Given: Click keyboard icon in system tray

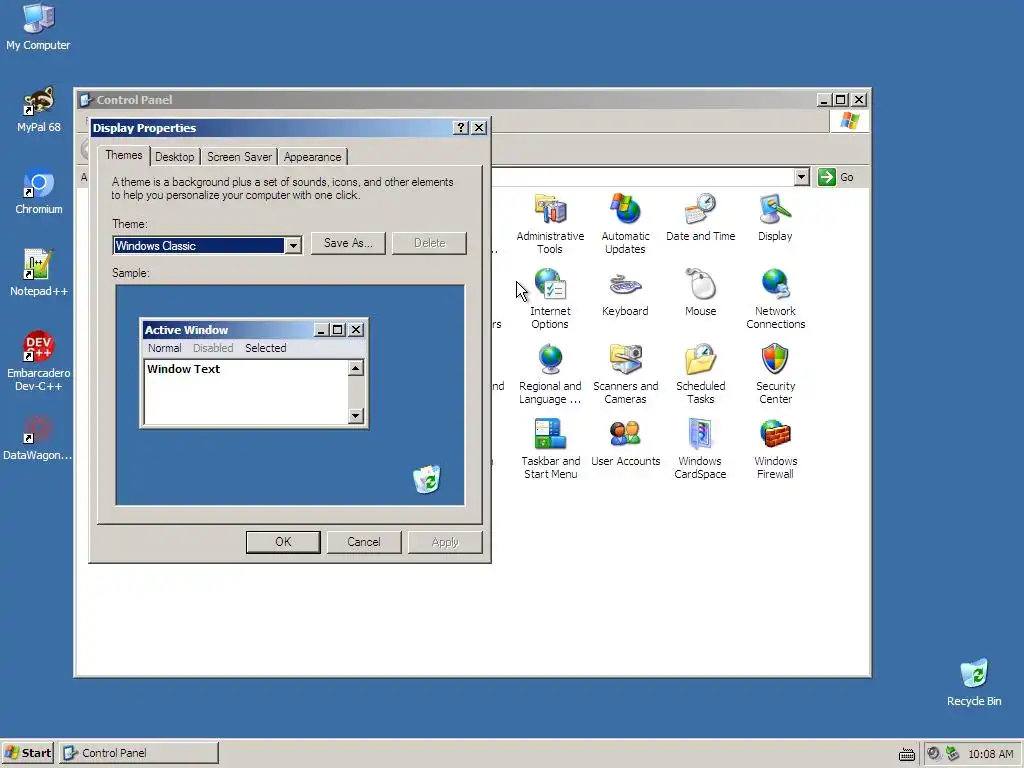Looking at the screenshot, I should tap(906, 754).
